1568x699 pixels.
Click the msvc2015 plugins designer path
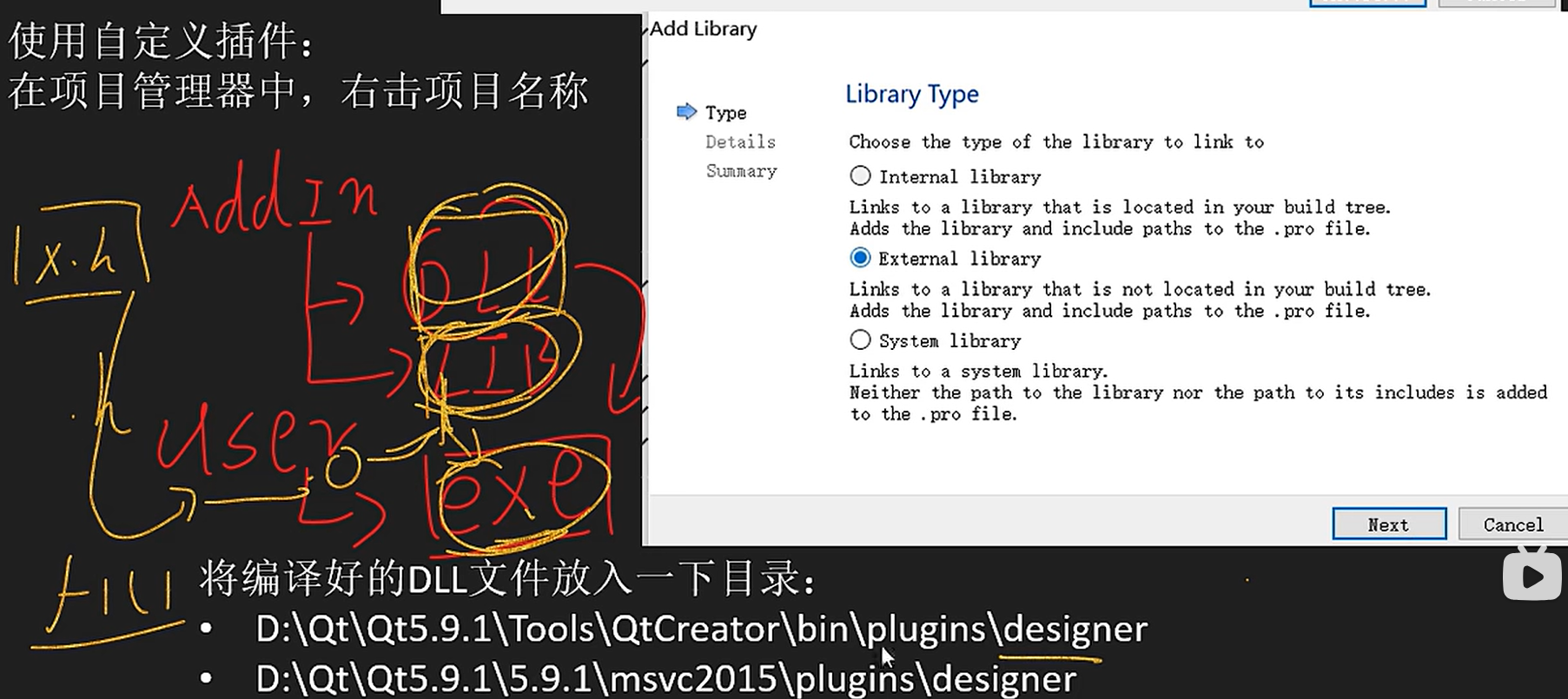pyautogui.click(x=665, y=678)
